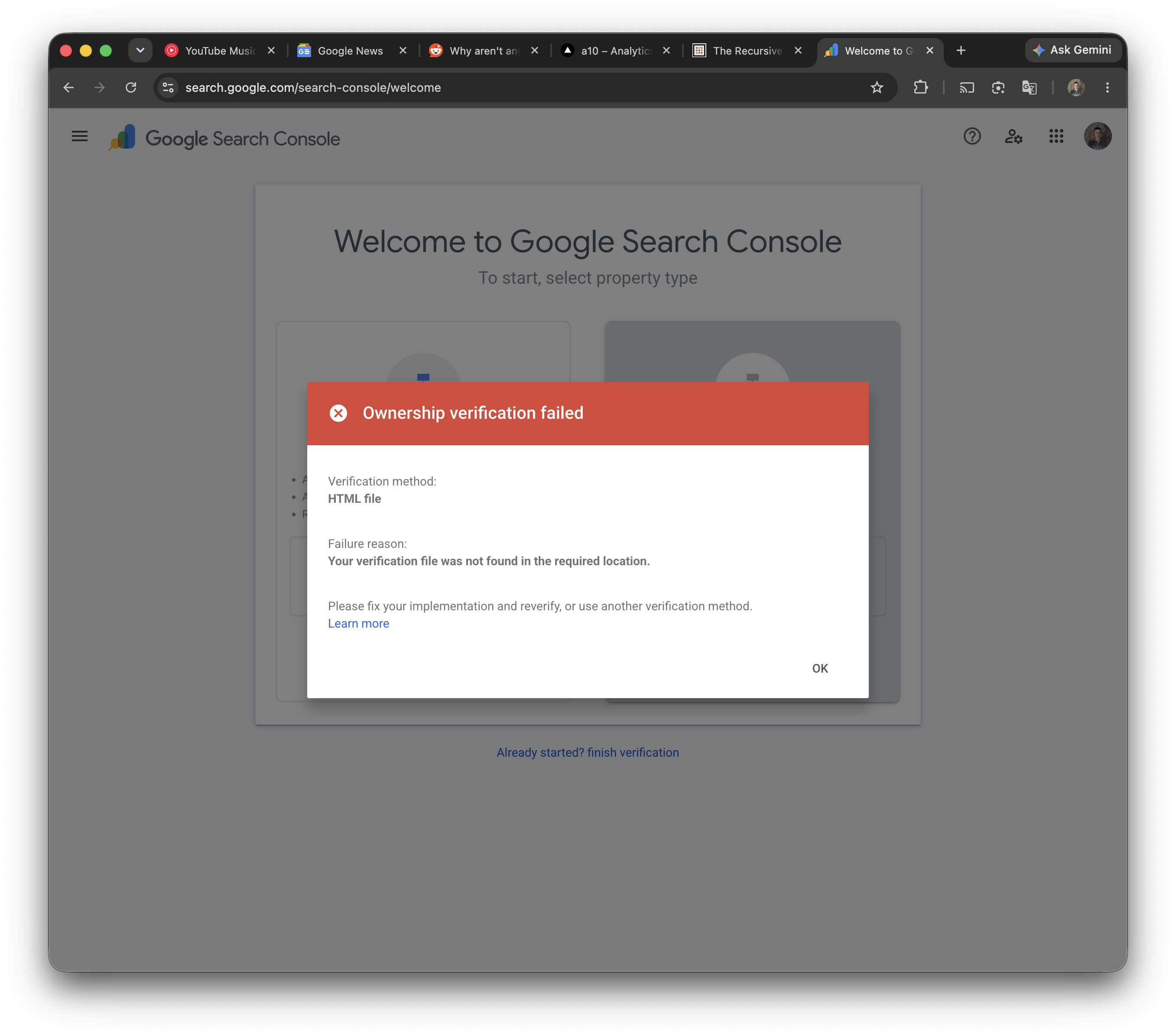Close the Why aren't any tab
The image size is (1176, 1036).
pos(535,51)
